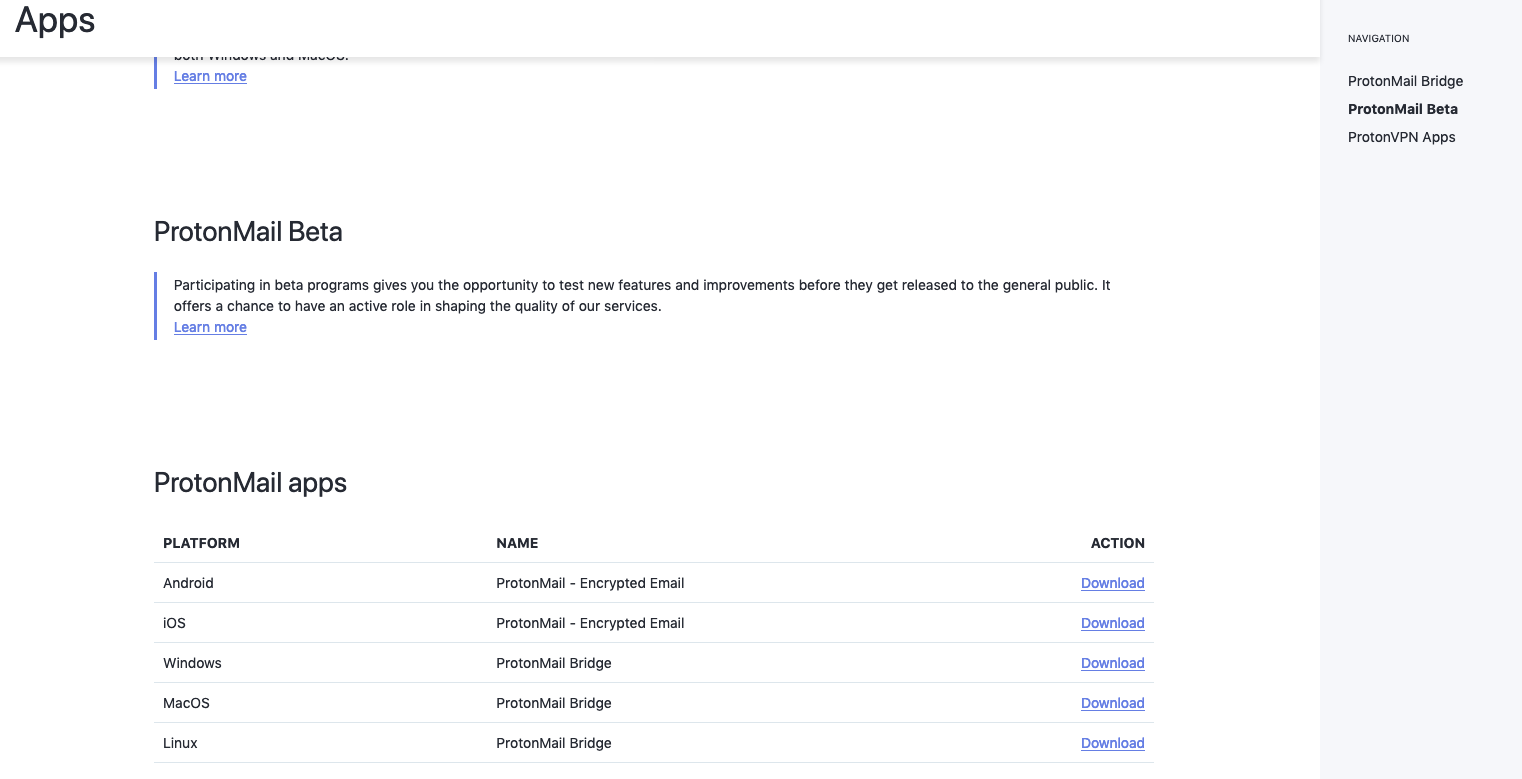Click the ACTION column header
1522x779 pixels.
tap(1117, 543)
